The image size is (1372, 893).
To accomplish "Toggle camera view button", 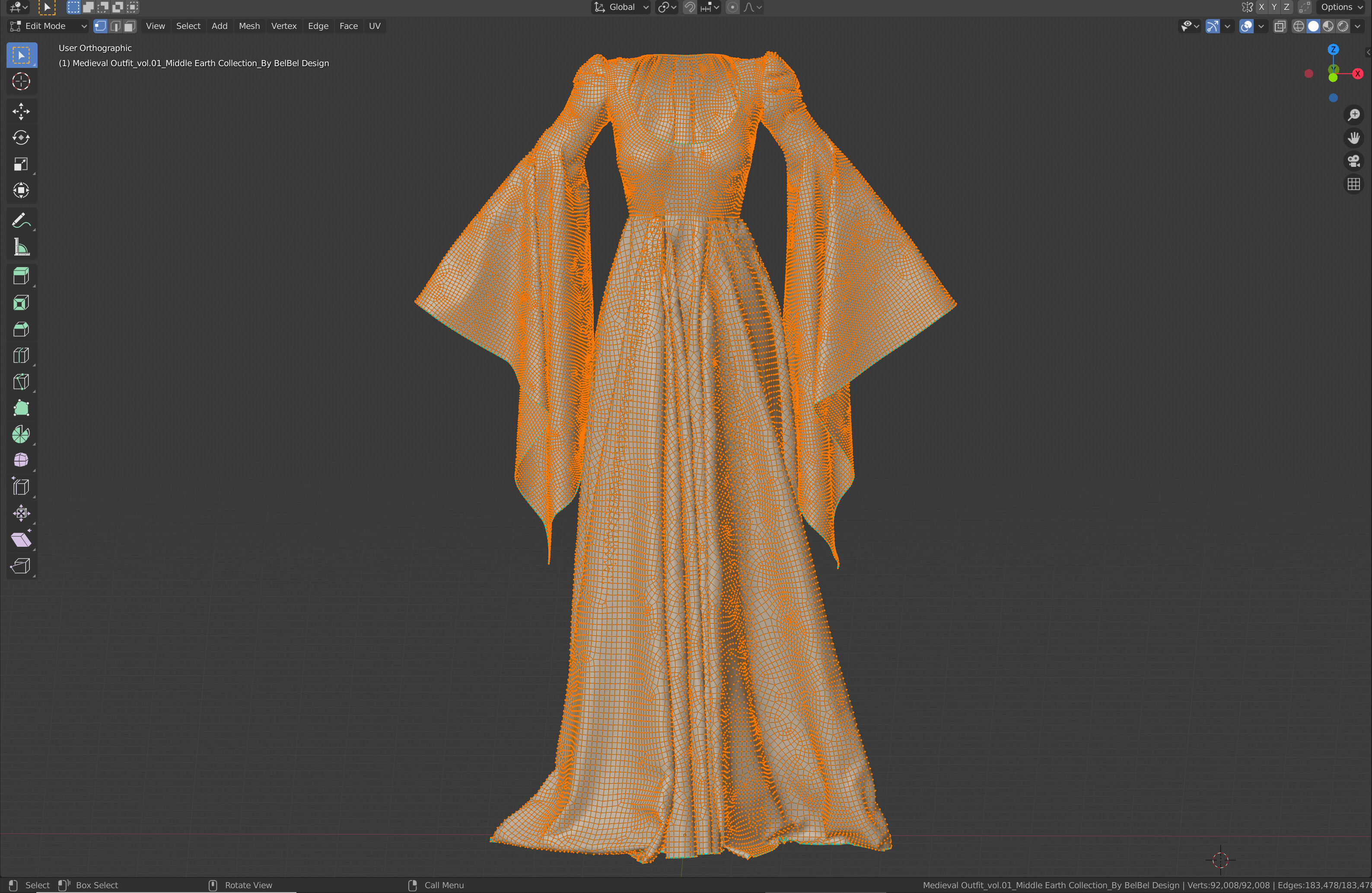I will tap(1353, 161).
